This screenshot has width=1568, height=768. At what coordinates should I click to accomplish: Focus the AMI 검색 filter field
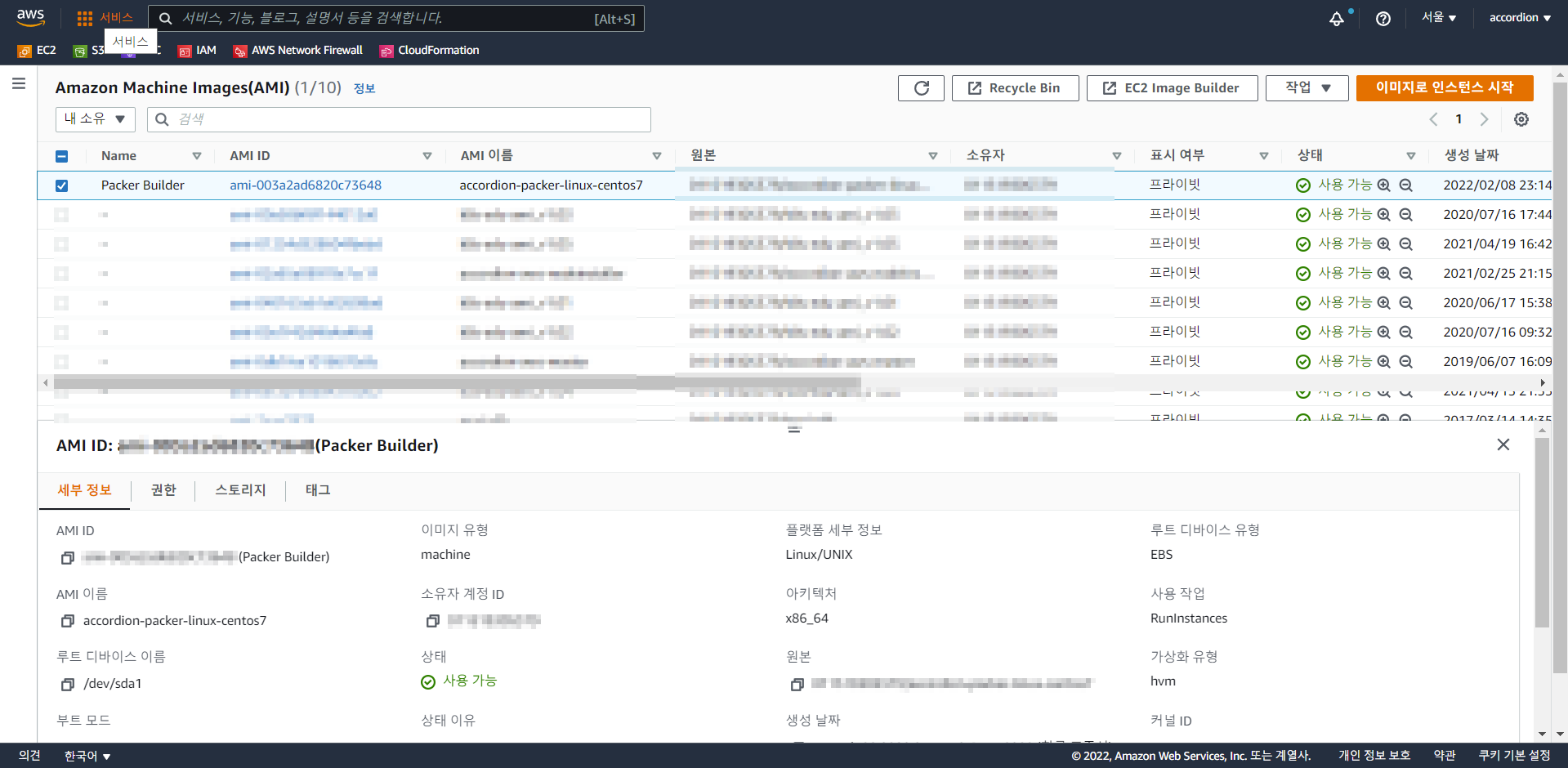[x=399, y=119]
